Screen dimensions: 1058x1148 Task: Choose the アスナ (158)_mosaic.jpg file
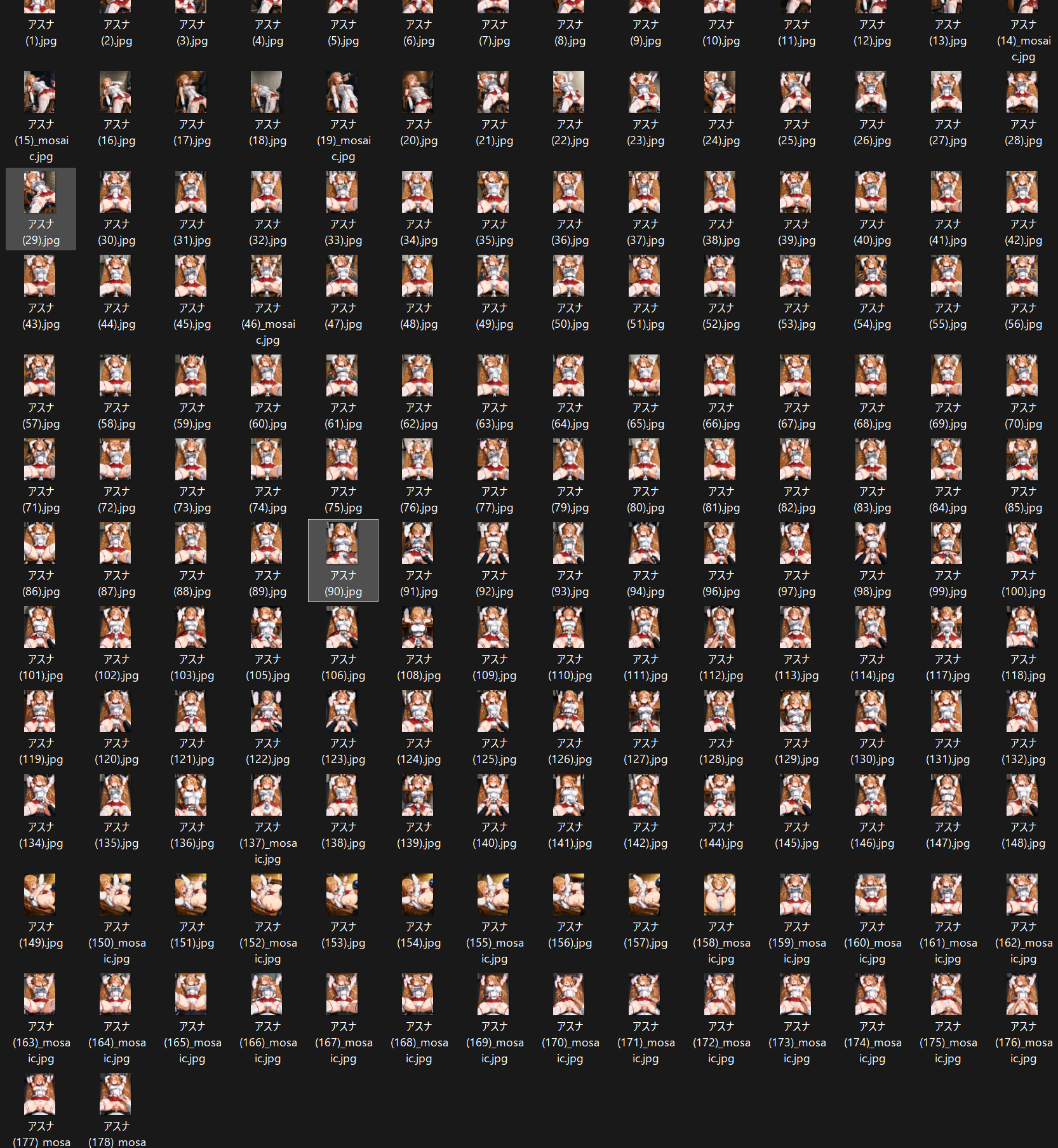tap(721, 919)
